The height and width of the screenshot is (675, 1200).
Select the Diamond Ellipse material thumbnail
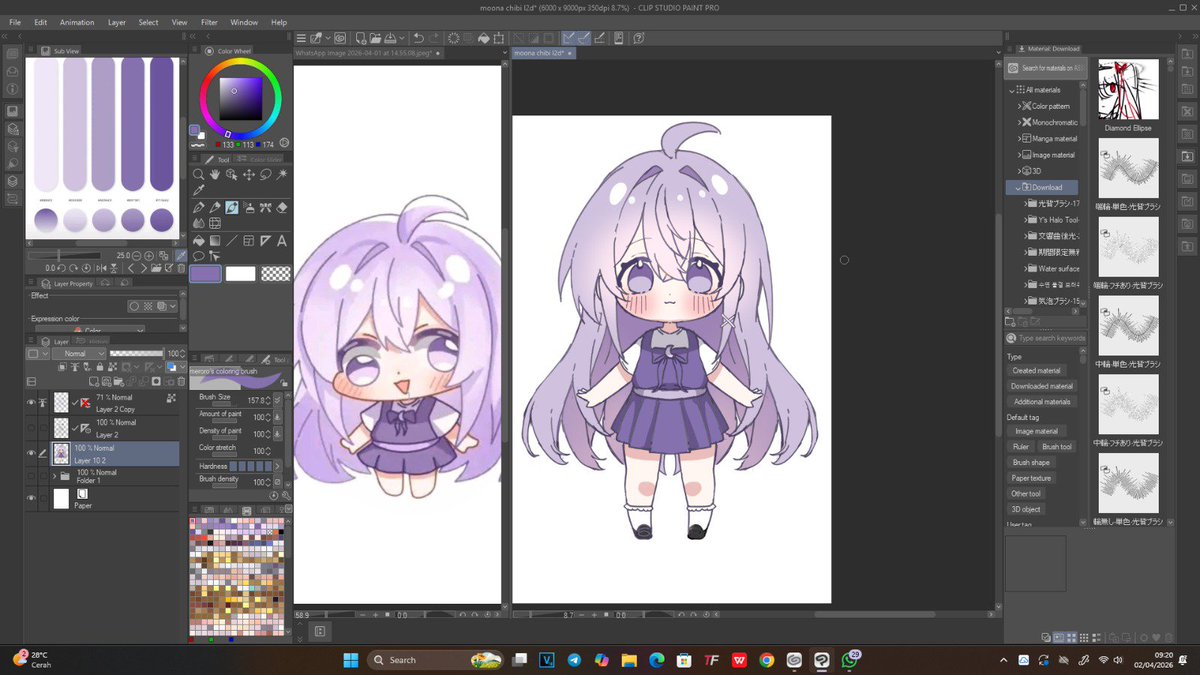[1128, 89]
